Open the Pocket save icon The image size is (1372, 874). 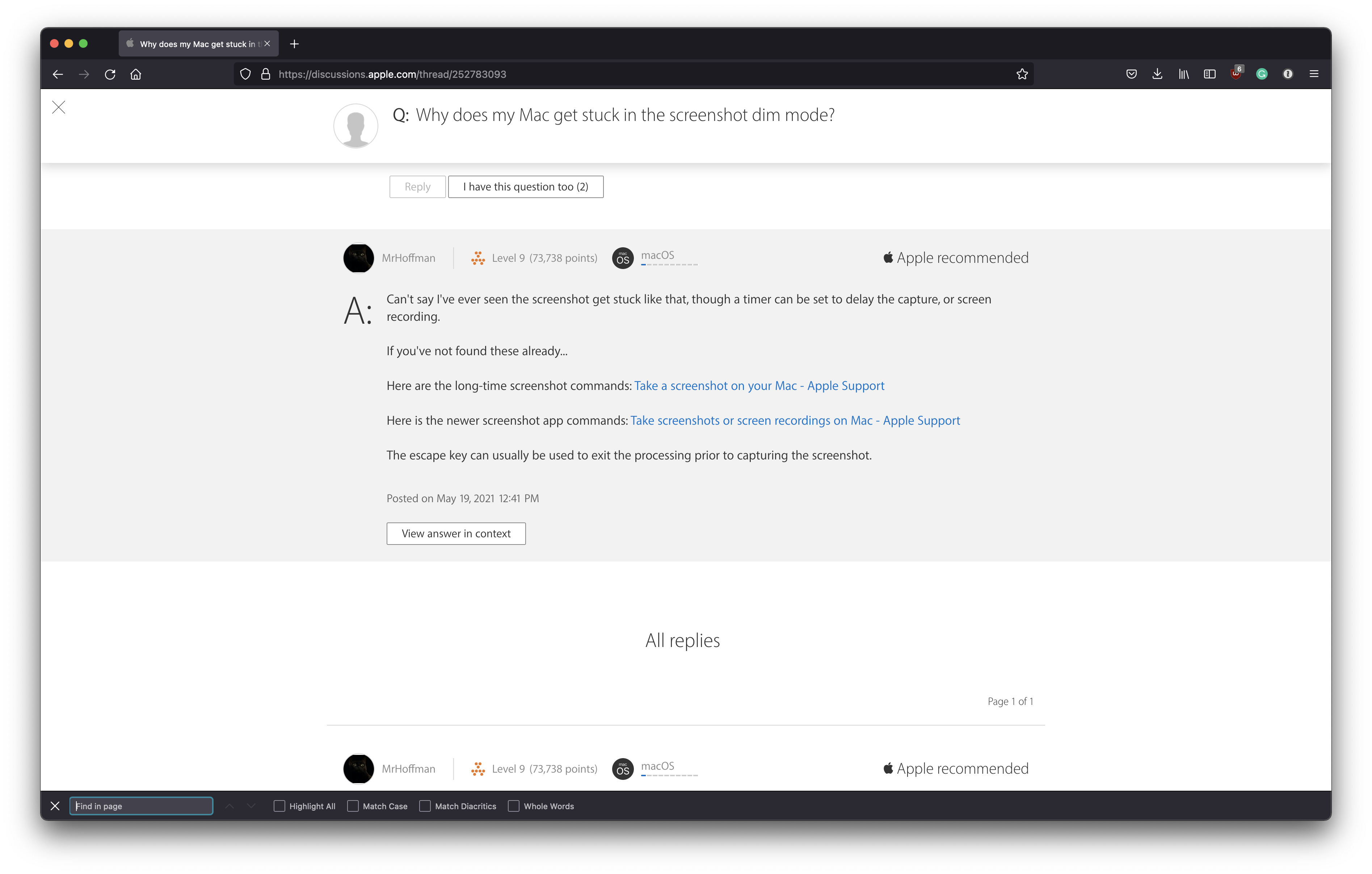pyautogui.click(x=1132, y=74)
